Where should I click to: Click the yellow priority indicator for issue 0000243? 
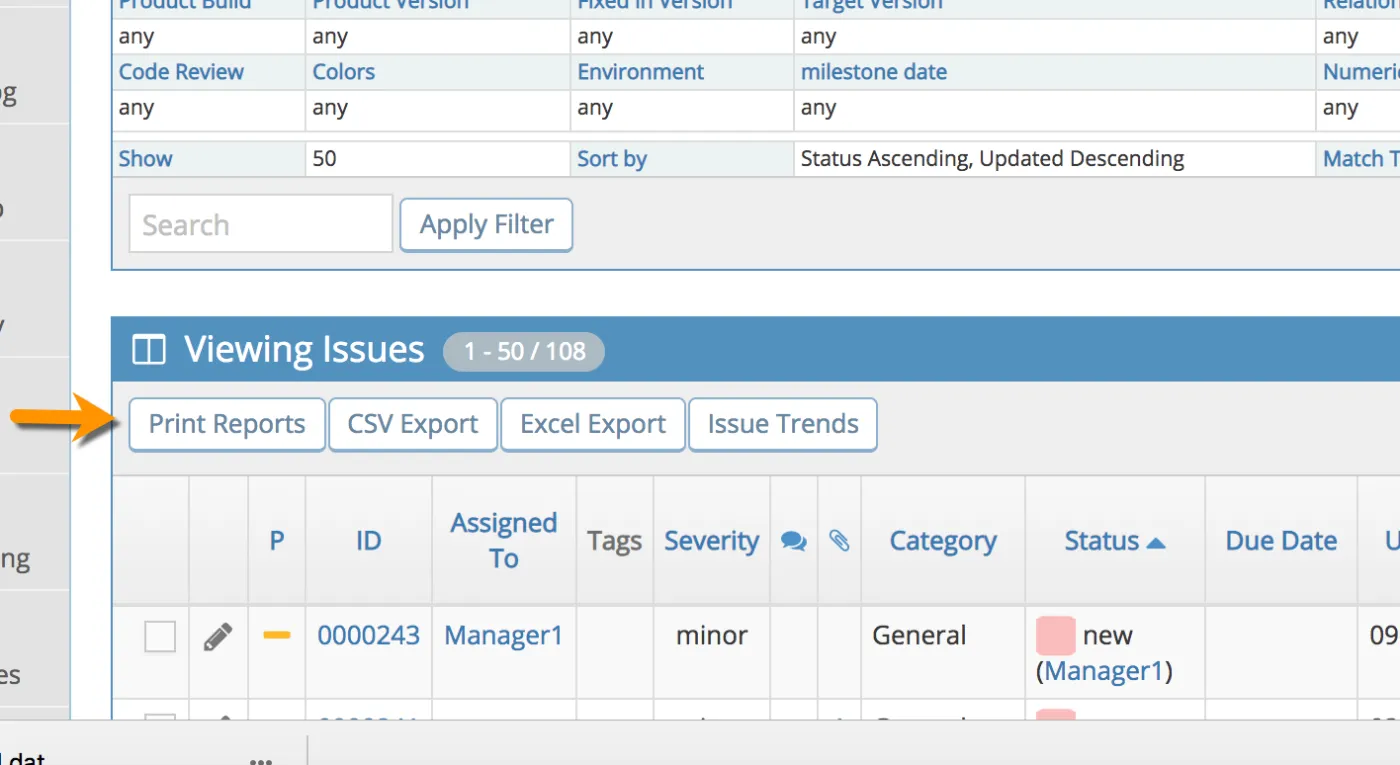(x=277, y=635)
